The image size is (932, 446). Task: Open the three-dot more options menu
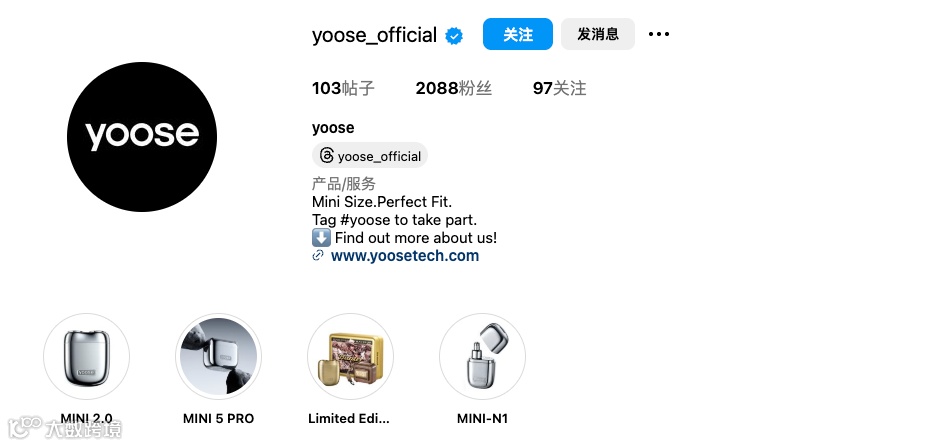tap(659, 34)
